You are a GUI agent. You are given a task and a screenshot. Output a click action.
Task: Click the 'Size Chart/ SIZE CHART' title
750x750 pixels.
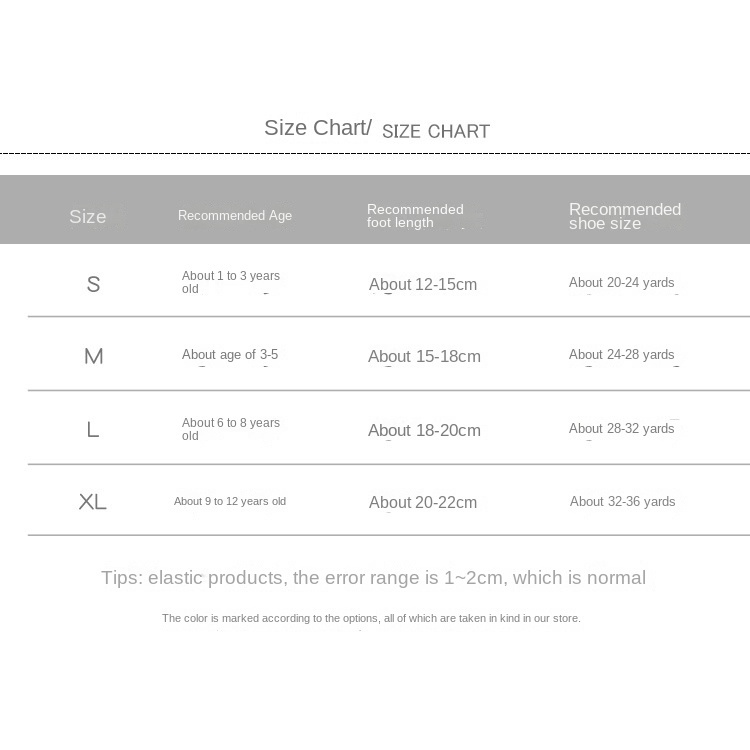tap(376, 129)
